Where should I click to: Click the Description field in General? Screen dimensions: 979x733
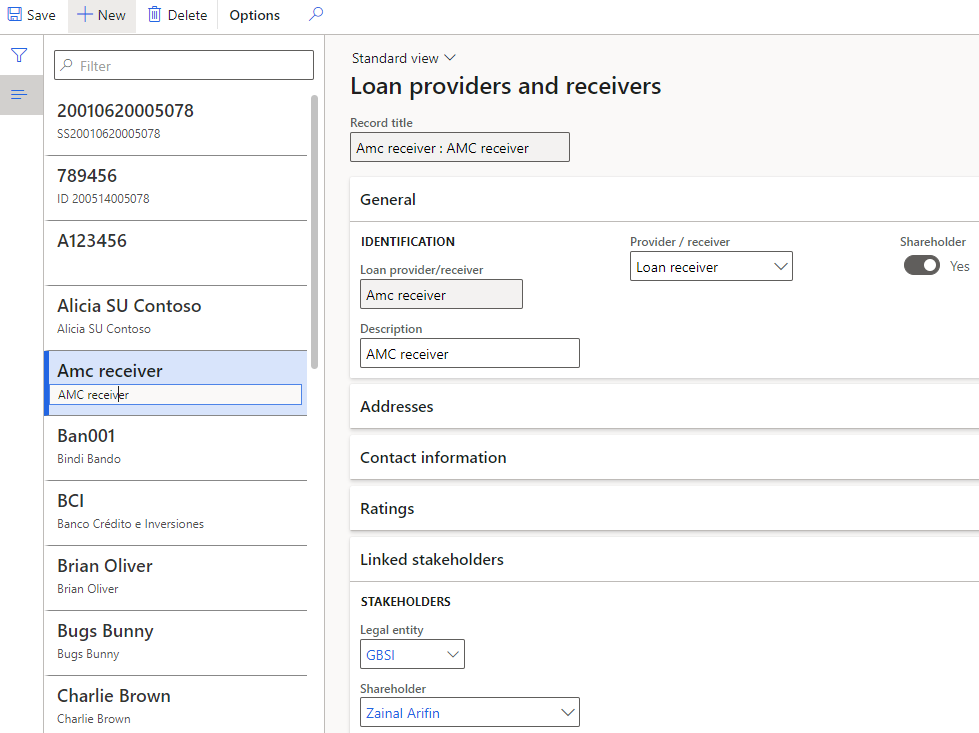click(470, 353)
